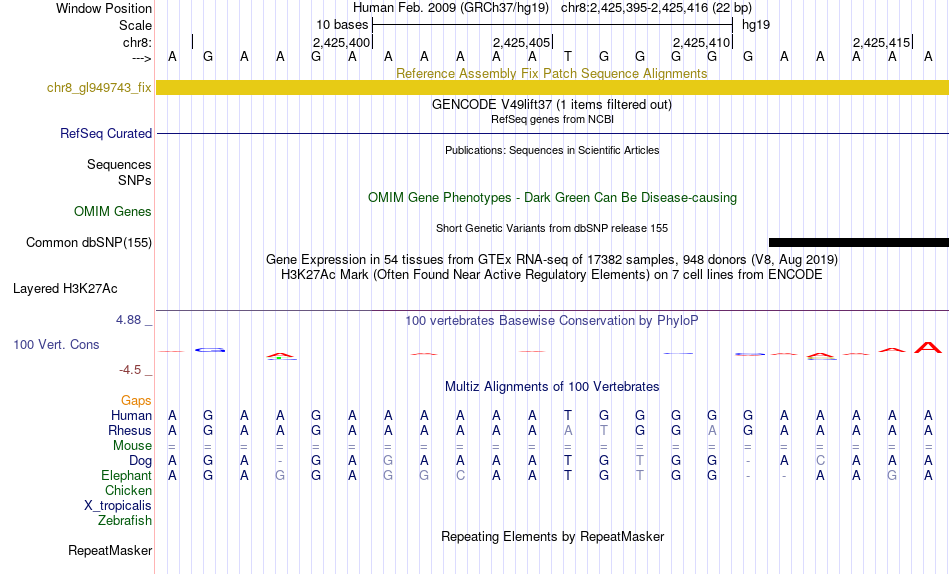Click the 'hg19' label beside the scale bar
The width and height of the screenshot is (950, 574).
756,25
